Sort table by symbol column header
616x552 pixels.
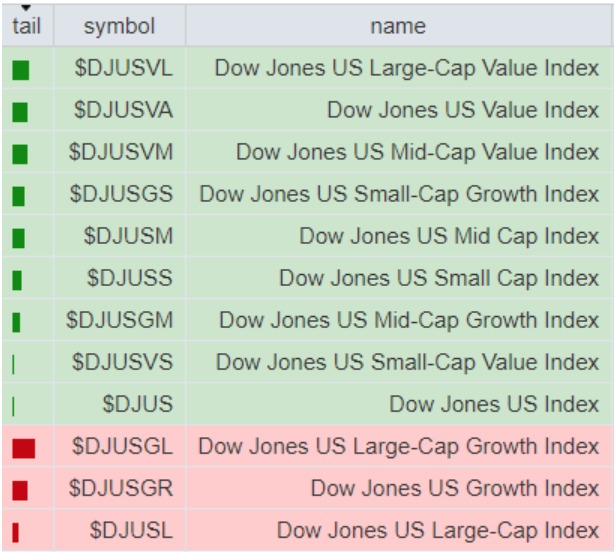119,26
